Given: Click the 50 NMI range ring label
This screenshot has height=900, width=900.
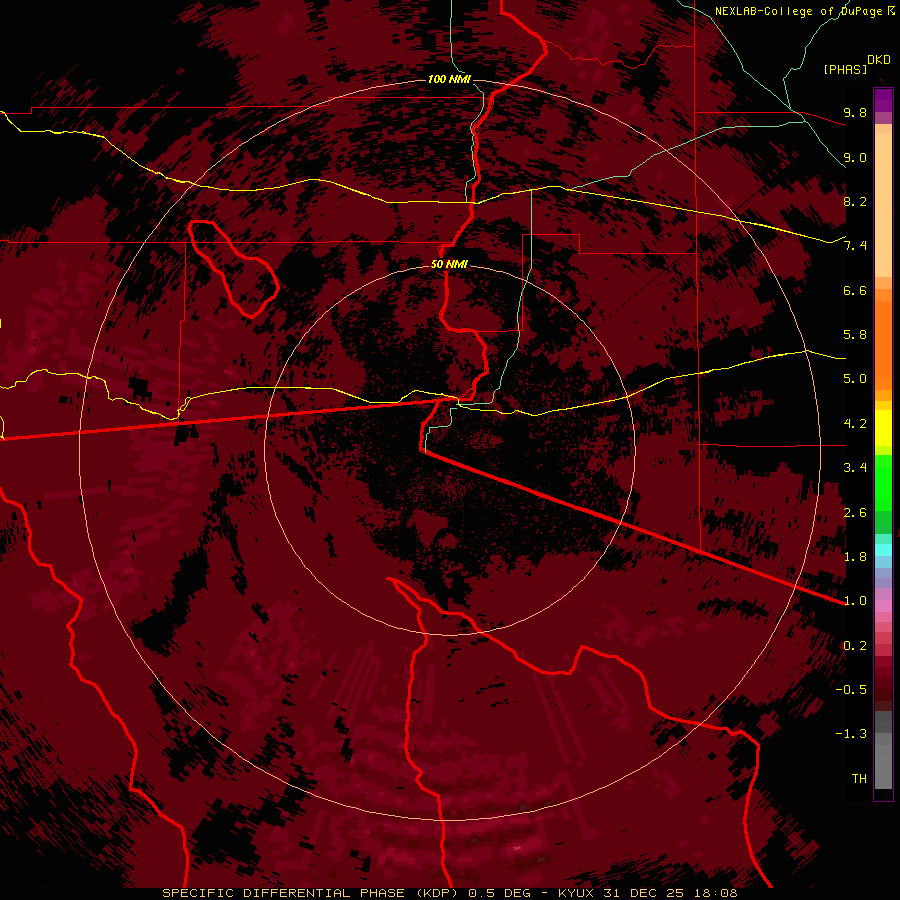Looking at the screenshot, I should 449,264.
